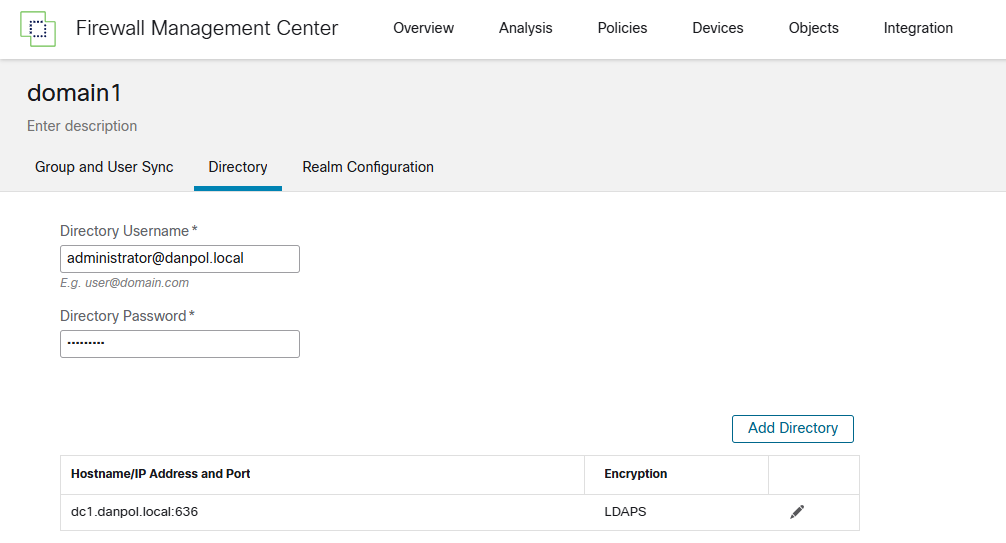The width and height of the screenshot is (1006, 543).
Task: Click the Directory Password label
Action: click(127, 316)
